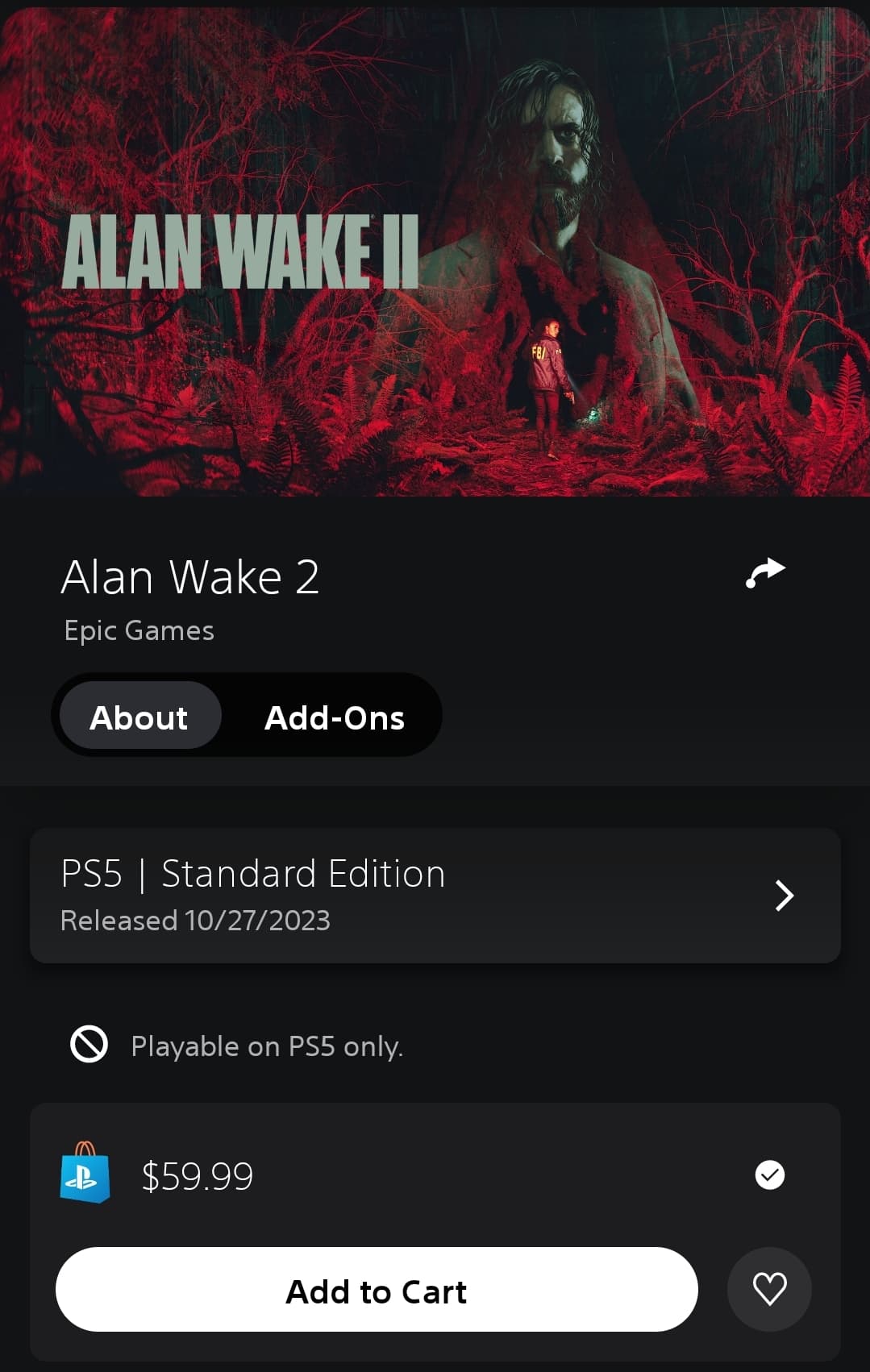870x1372 pixels.
Task: Tap the PlayStation Store bag icon
Action: 85,1172
